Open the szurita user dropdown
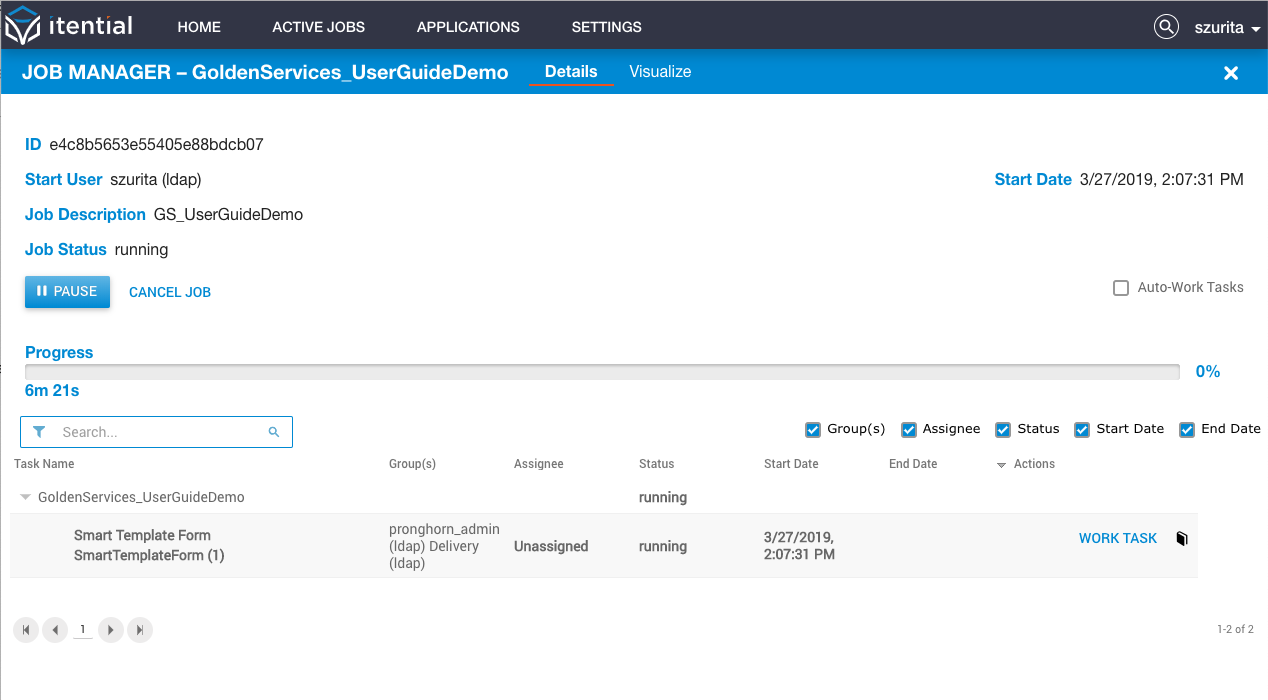This screenshot has height=700, width=1268. pyautogui.click(x=1226, y=28)
